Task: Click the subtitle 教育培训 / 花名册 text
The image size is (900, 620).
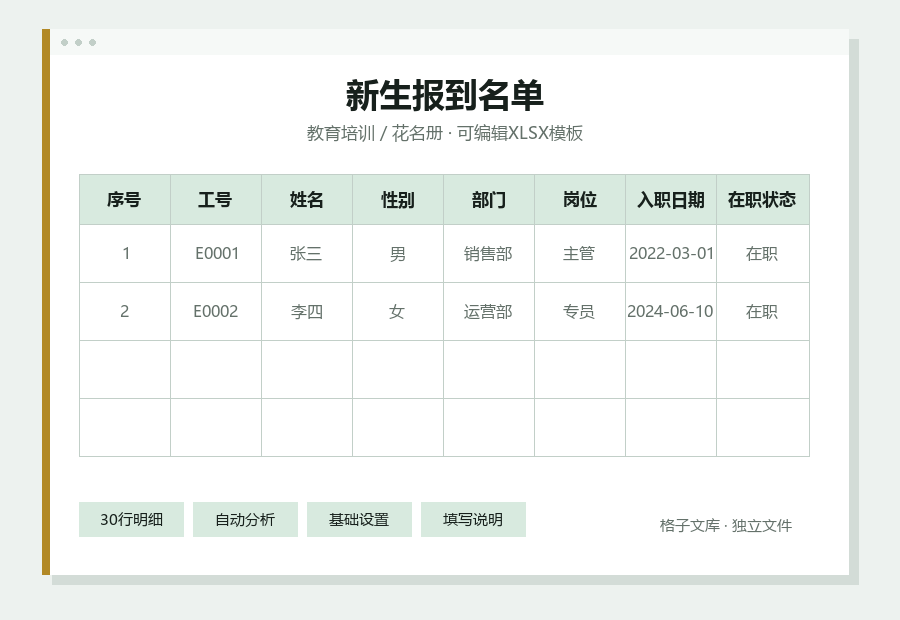Action: (375, 133)
